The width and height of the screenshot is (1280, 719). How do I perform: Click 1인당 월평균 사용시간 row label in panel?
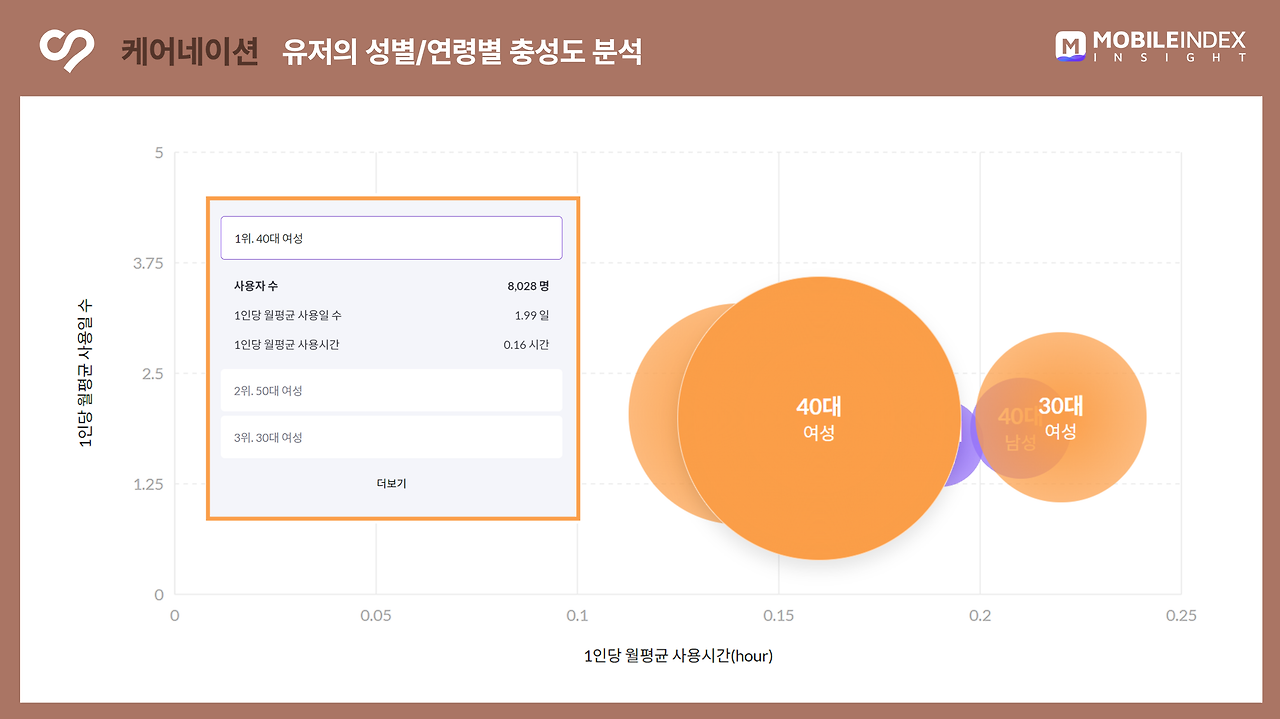[288, 344]
